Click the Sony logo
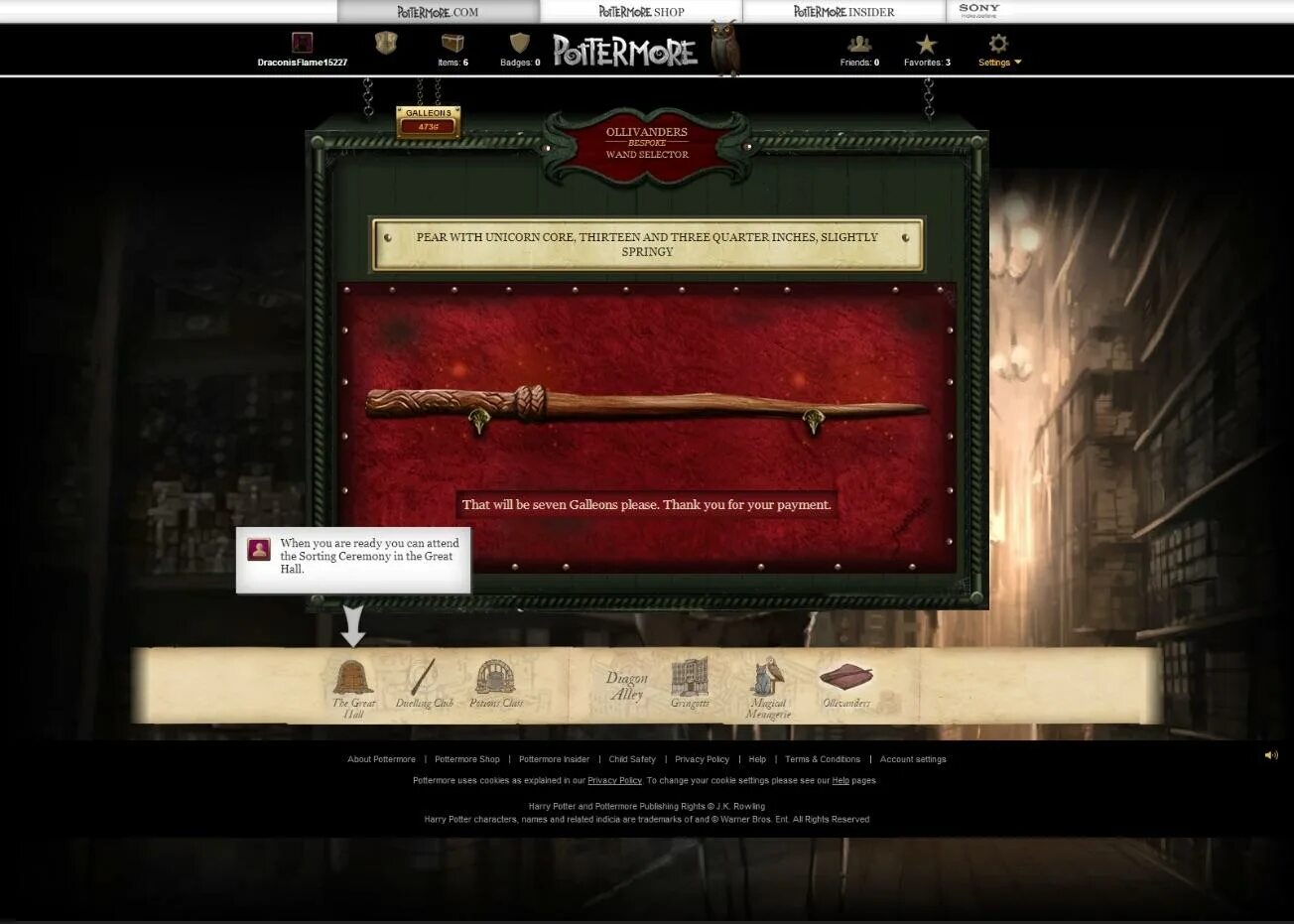The width and height of the screenshot is (1294, 924). 979,10
